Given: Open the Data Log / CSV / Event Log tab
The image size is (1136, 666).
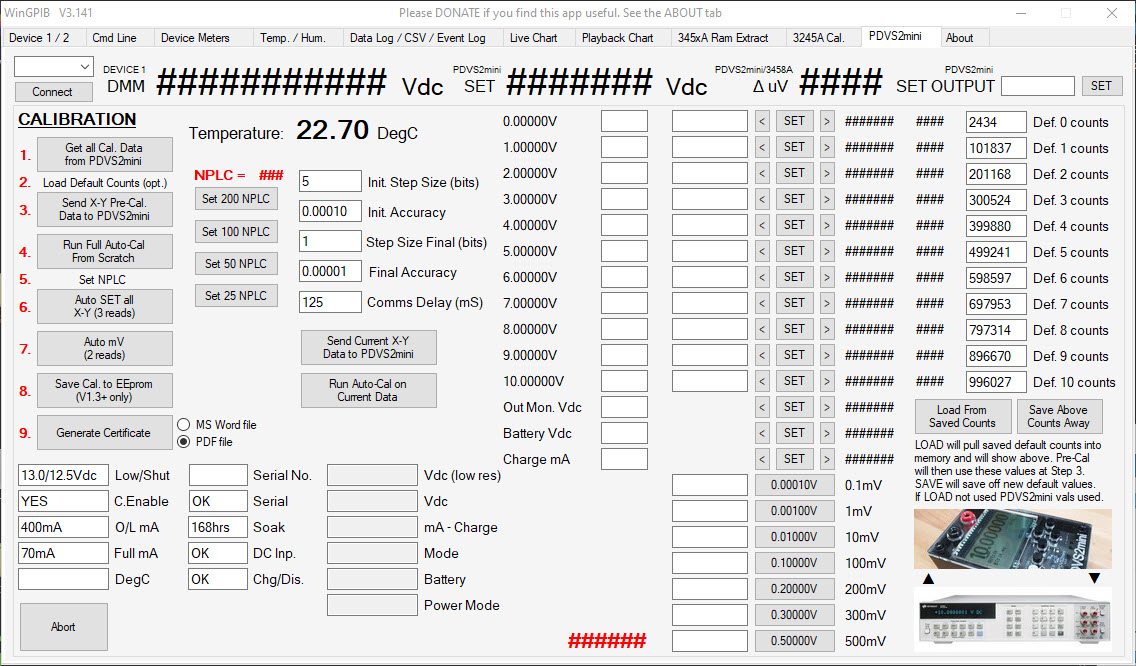Looking at the screenshot, I should [417, 38].
